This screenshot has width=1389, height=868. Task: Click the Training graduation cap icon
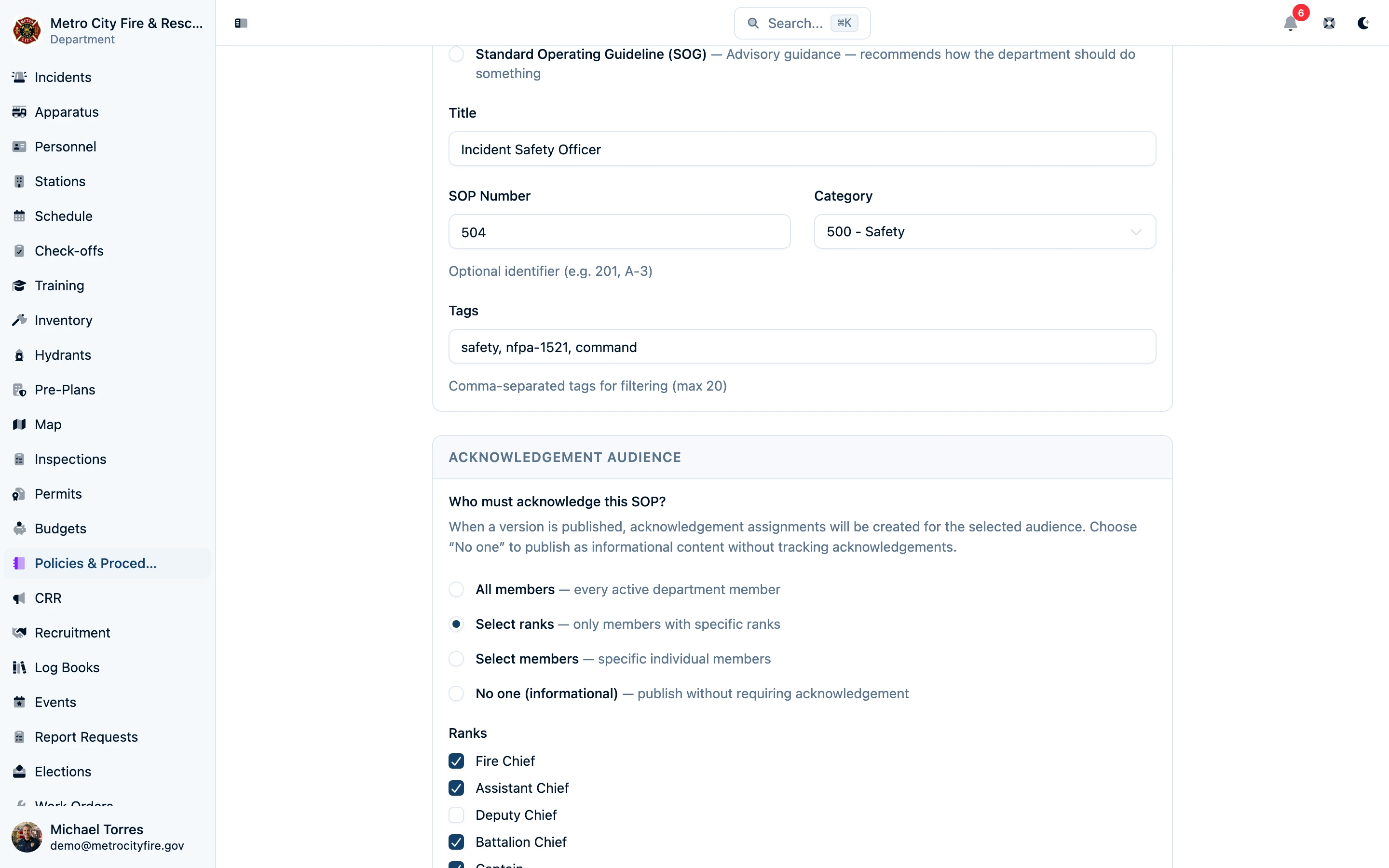(19, 285)
